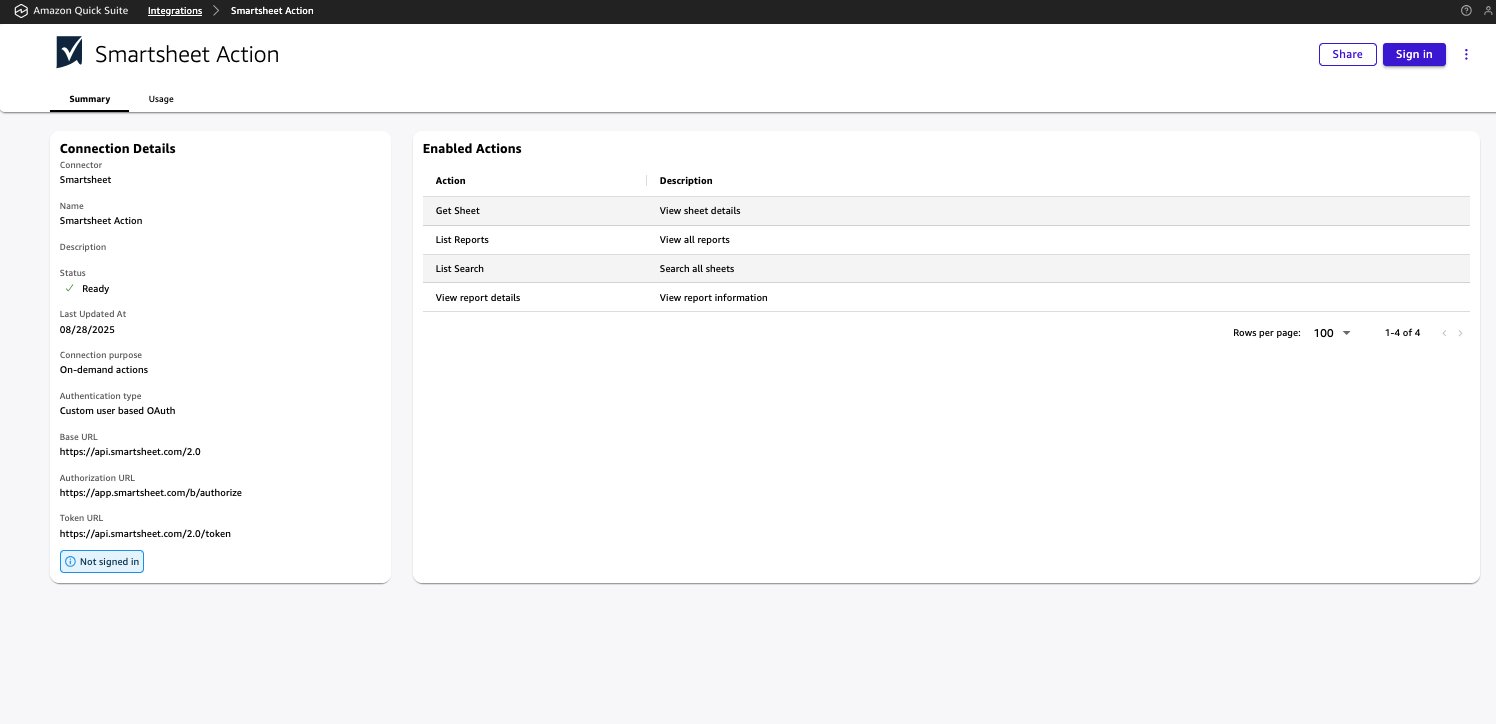Screen dimensions: 1496x724
Task: Open the three-dot more options menu
Action: pos(1466,55)
